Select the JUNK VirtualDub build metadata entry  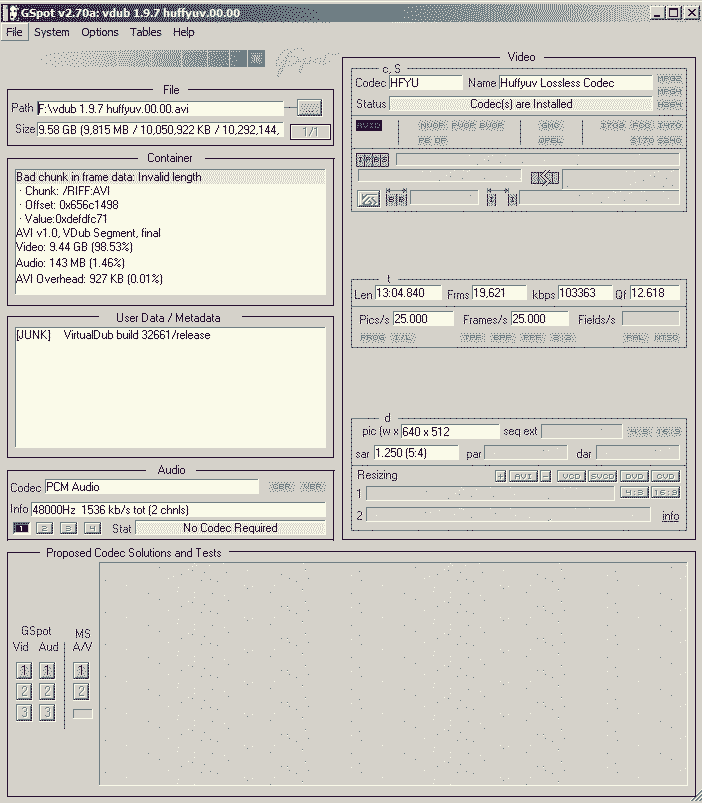(x=113, y=335)
